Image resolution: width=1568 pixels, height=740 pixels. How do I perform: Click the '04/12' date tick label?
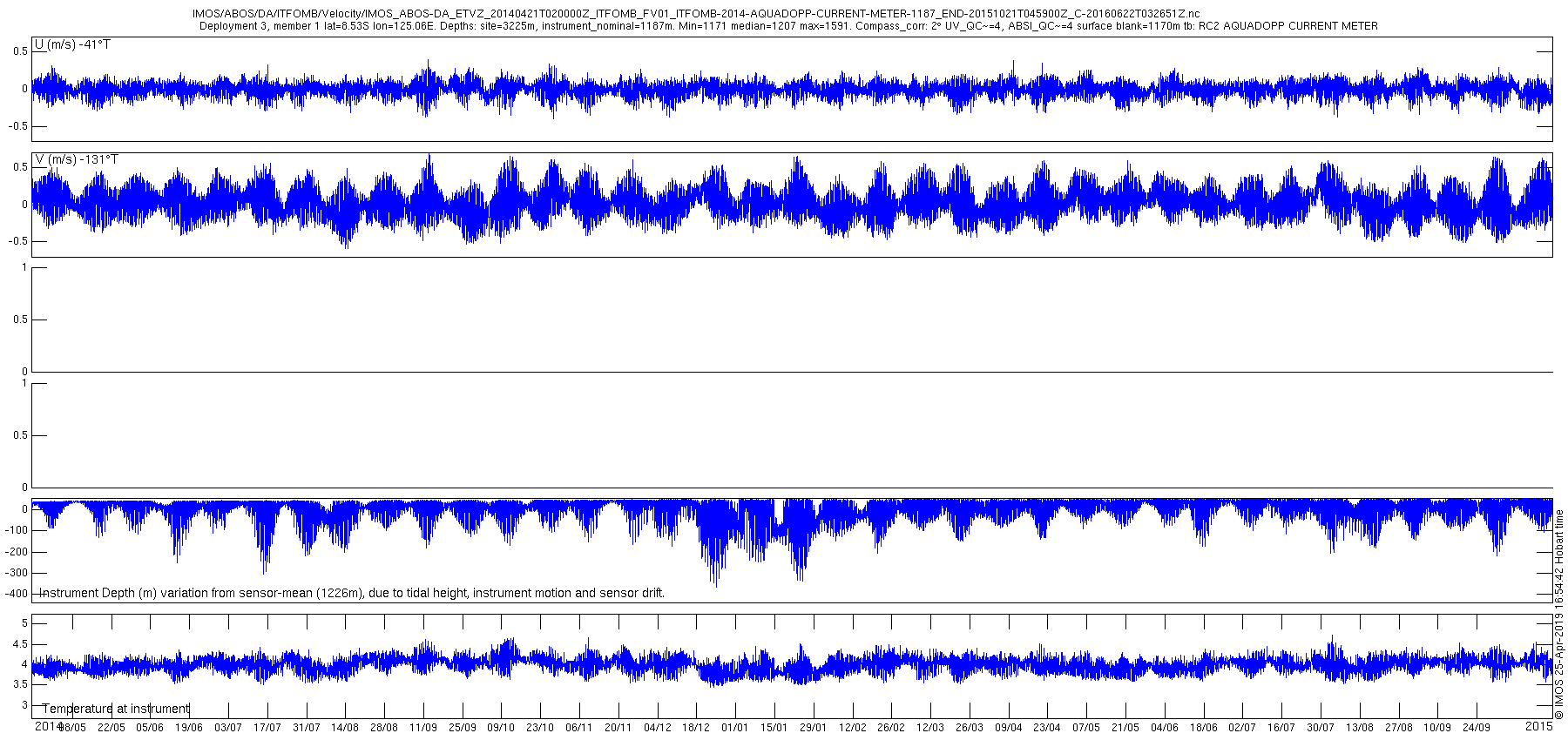pyautogui.click(x=658, y=728)
